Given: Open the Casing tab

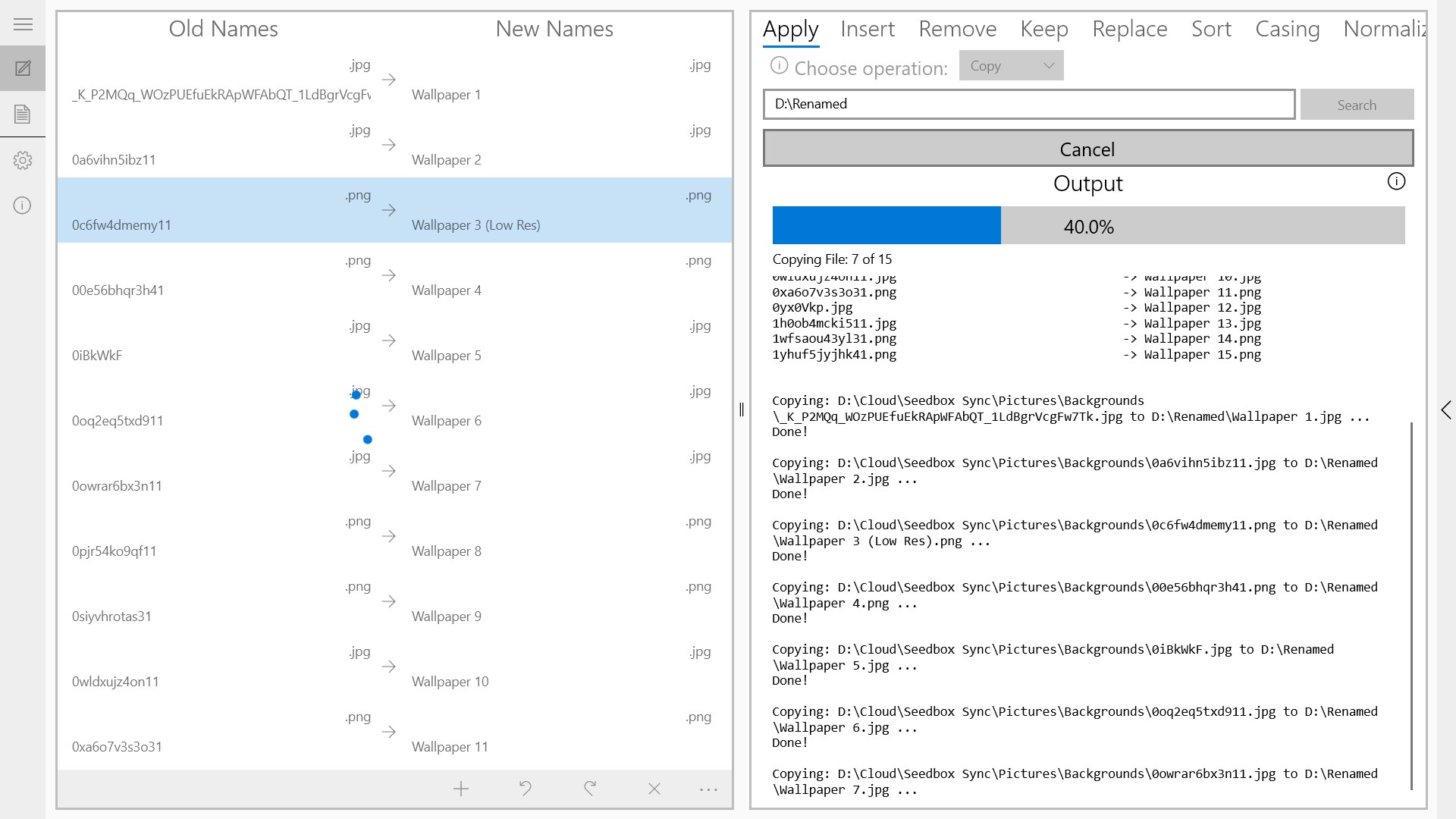Looking at the screenshot, I should tap(1287, 29).
